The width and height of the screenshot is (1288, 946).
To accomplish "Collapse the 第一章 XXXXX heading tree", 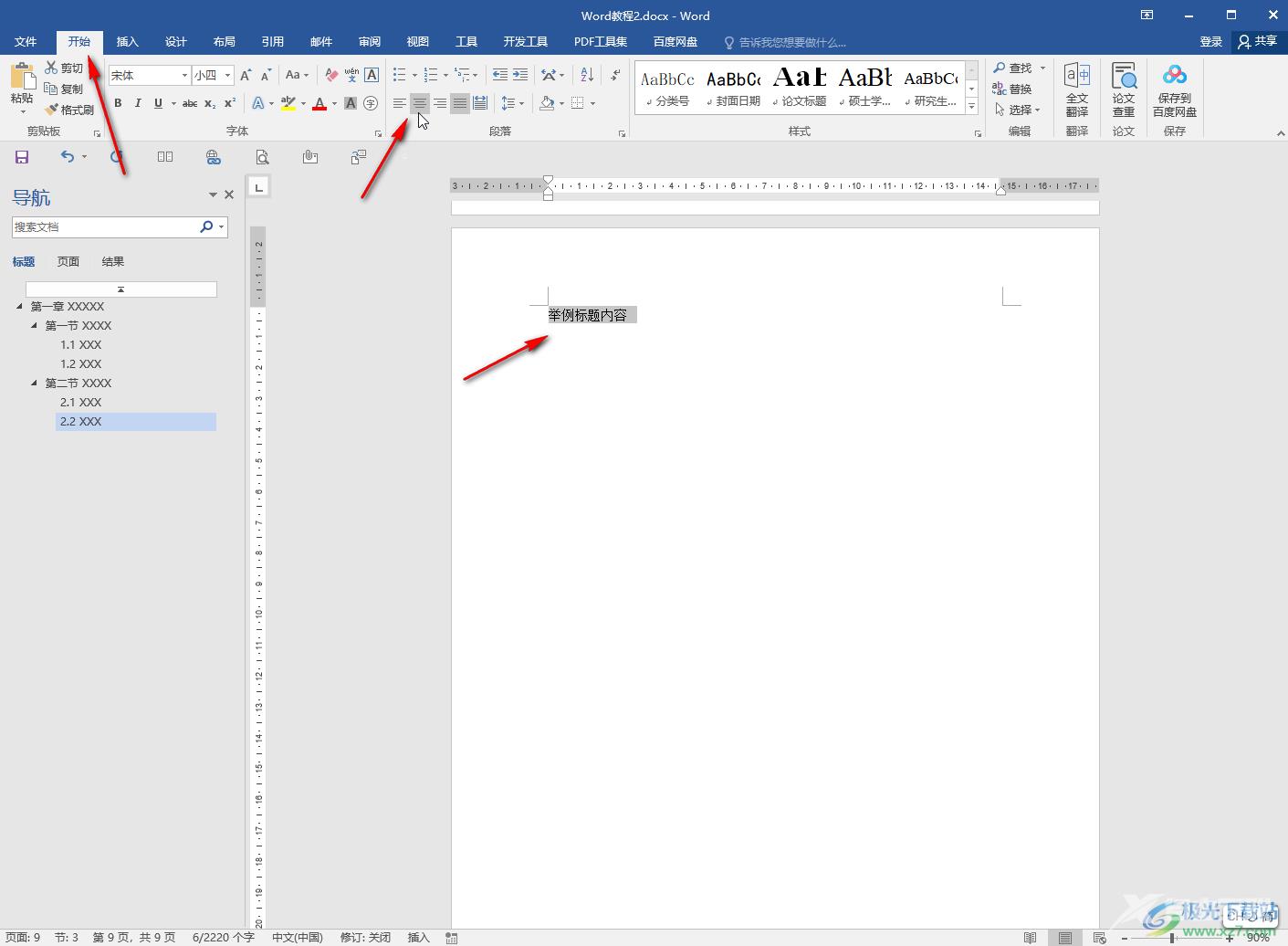I will click(20, 306).
